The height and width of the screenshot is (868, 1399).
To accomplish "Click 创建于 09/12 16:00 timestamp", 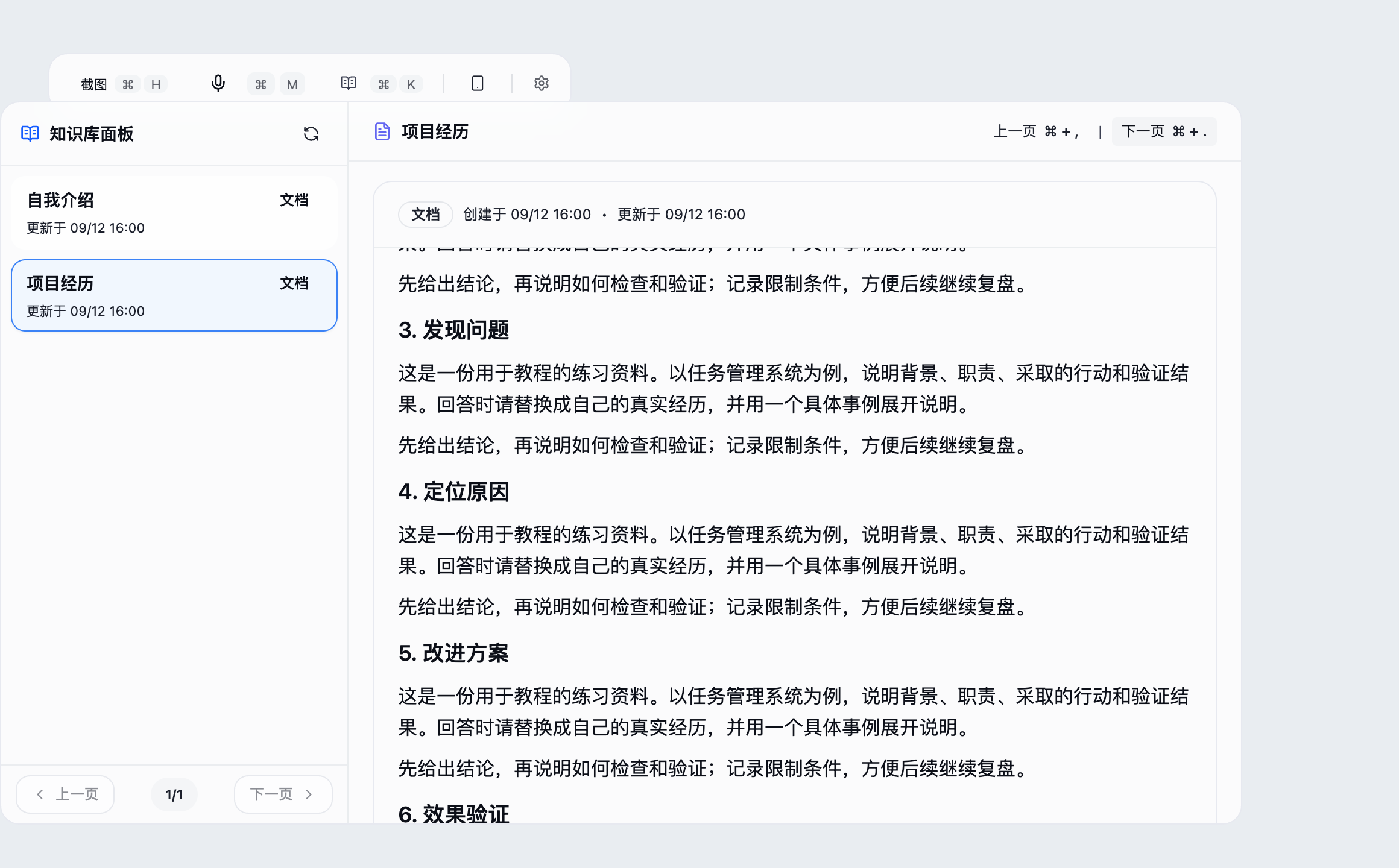I will 527,215.
